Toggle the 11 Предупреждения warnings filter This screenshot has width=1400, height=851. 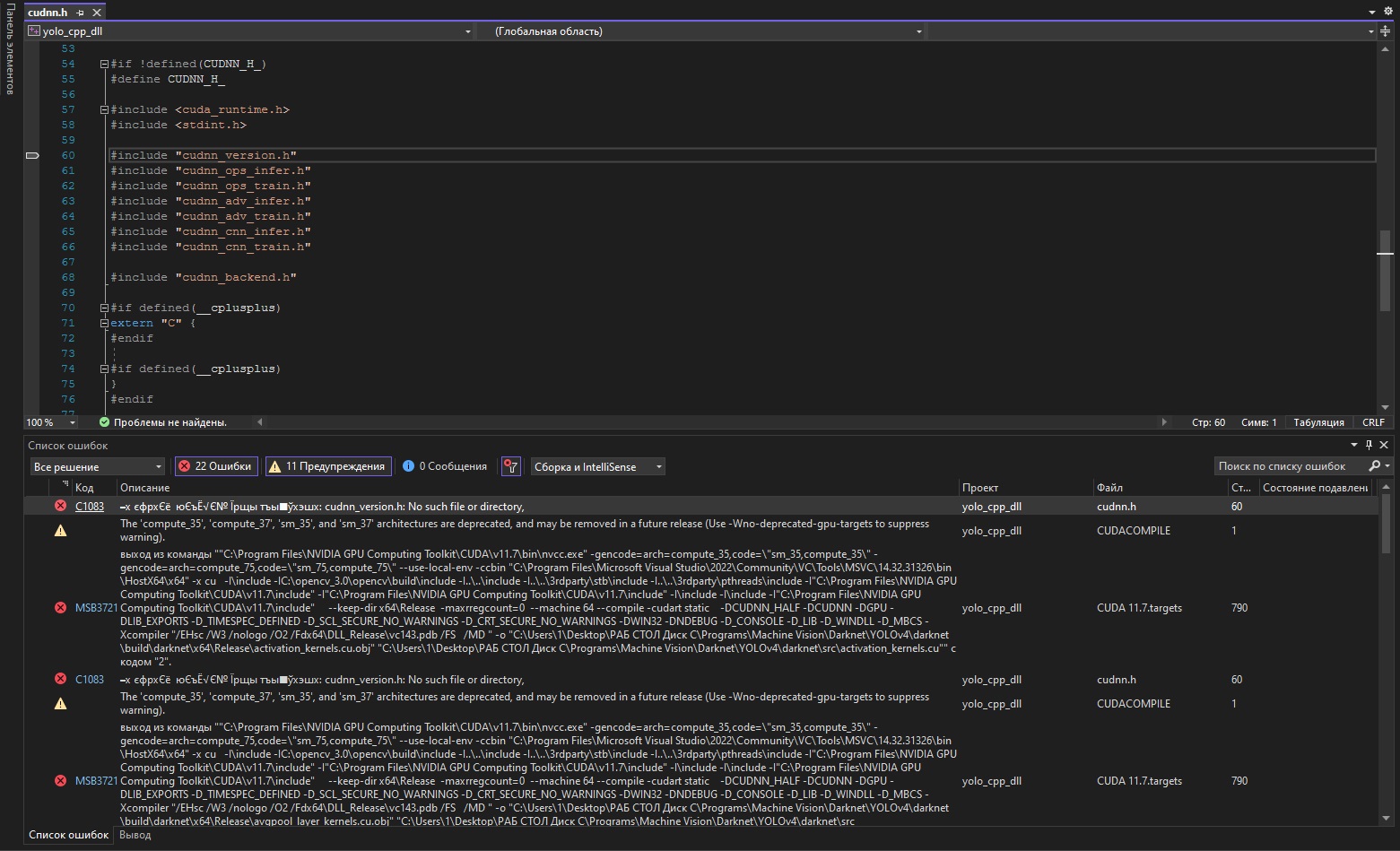327,466
